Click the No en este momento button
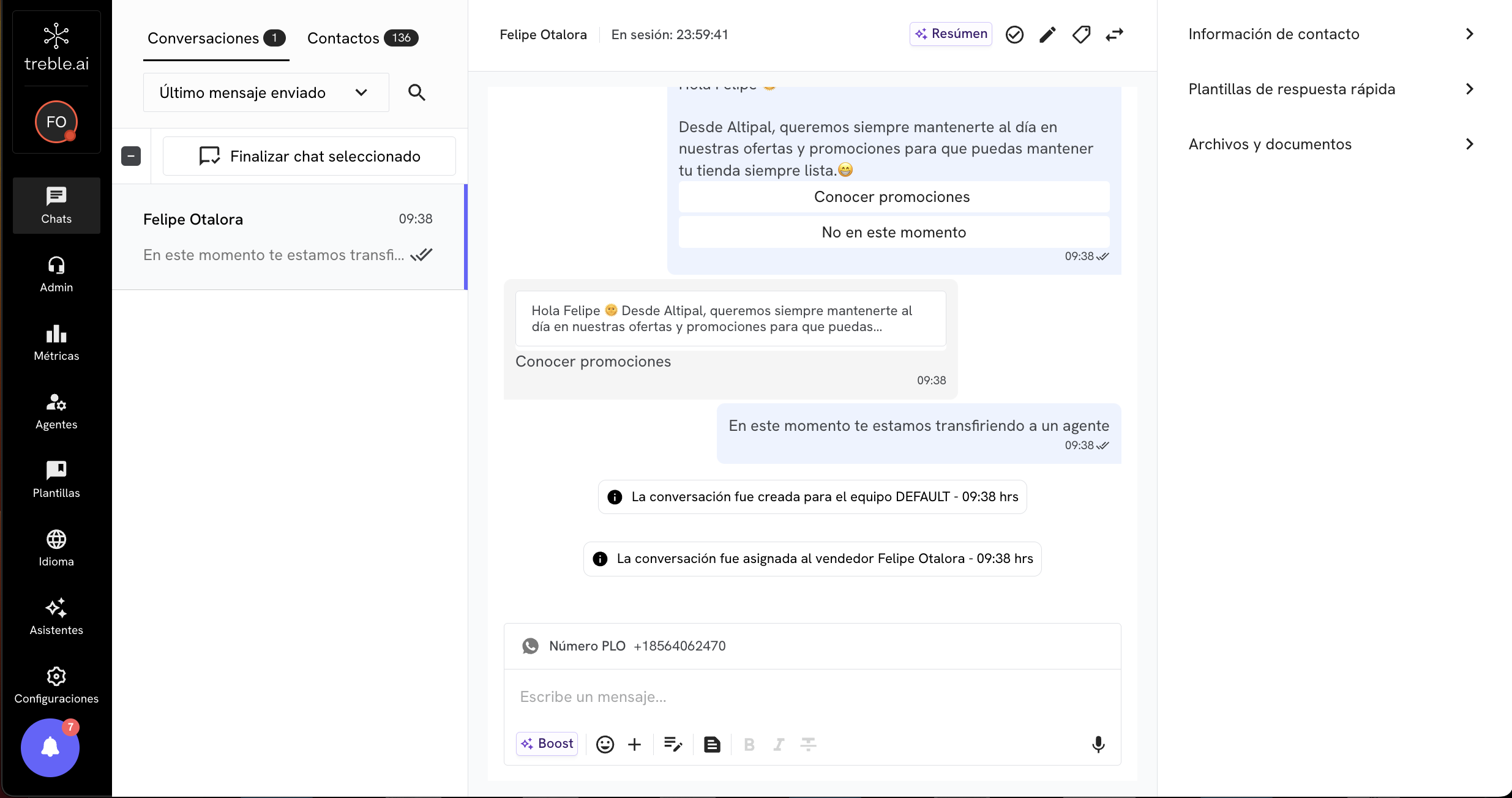The height and width of the screenshot is (798, 1512). [894, 233]
